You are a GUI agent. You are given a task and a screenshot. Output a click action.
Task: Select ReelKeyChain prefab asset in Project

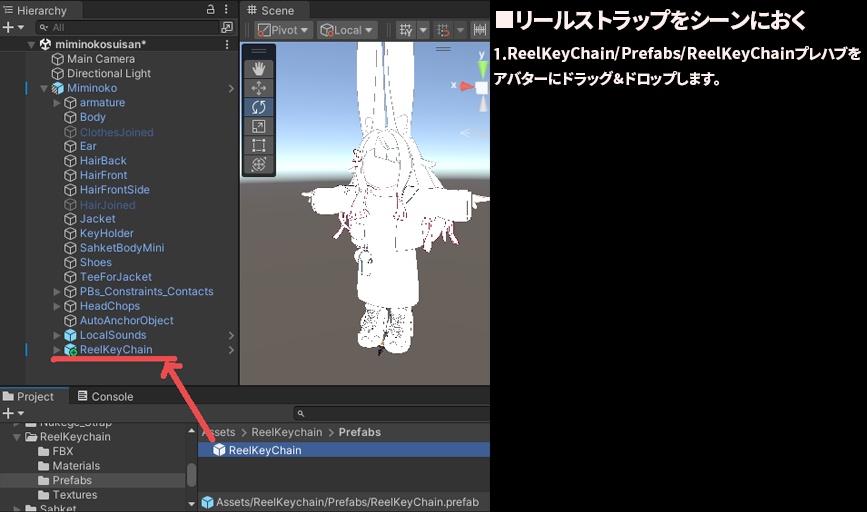(x=343, y=450)
